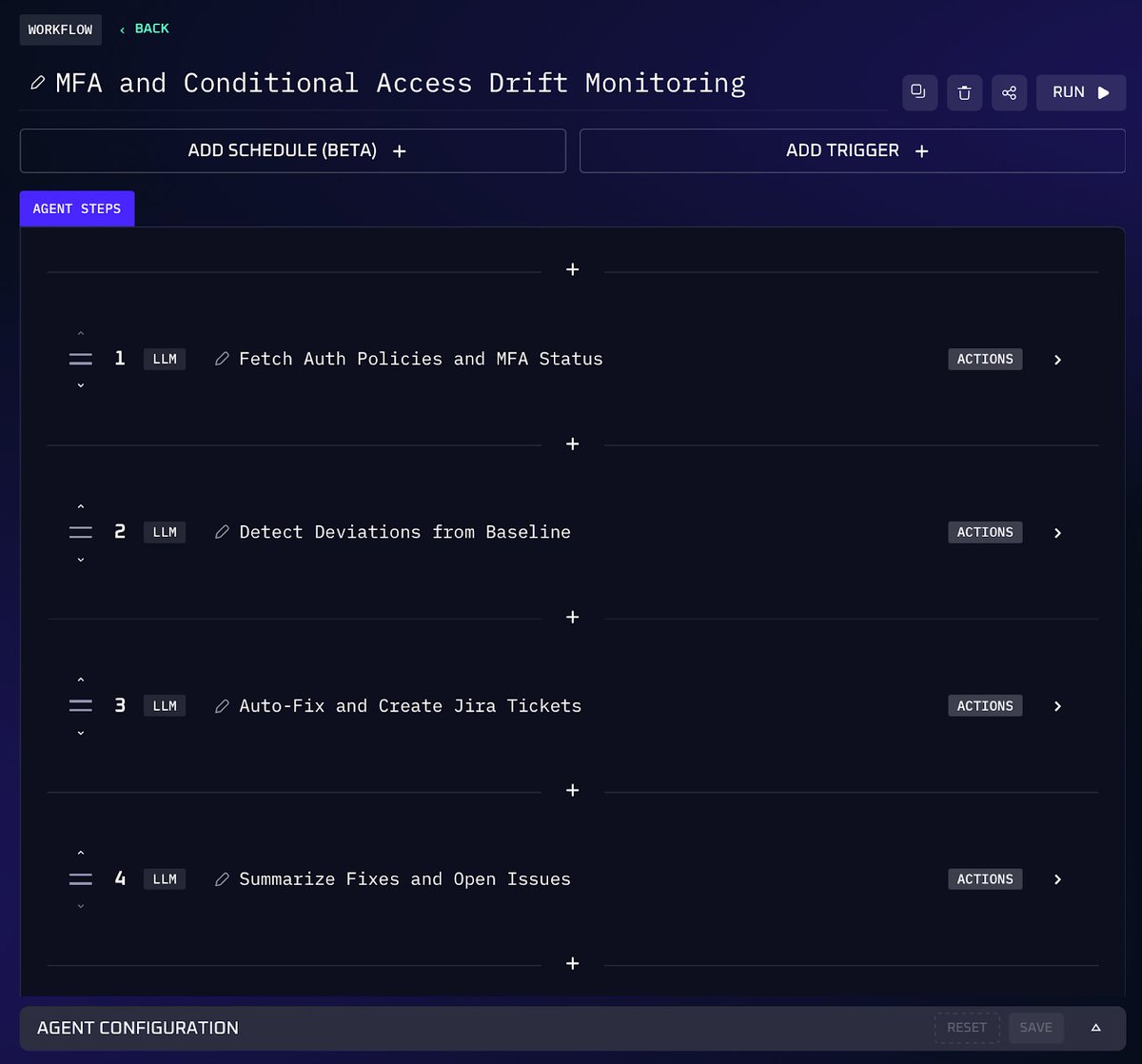The height and width of the screenshot is (1064, 1142).
Task: Open Actions for Detect Deviations step
Action: tap(985, 532)
